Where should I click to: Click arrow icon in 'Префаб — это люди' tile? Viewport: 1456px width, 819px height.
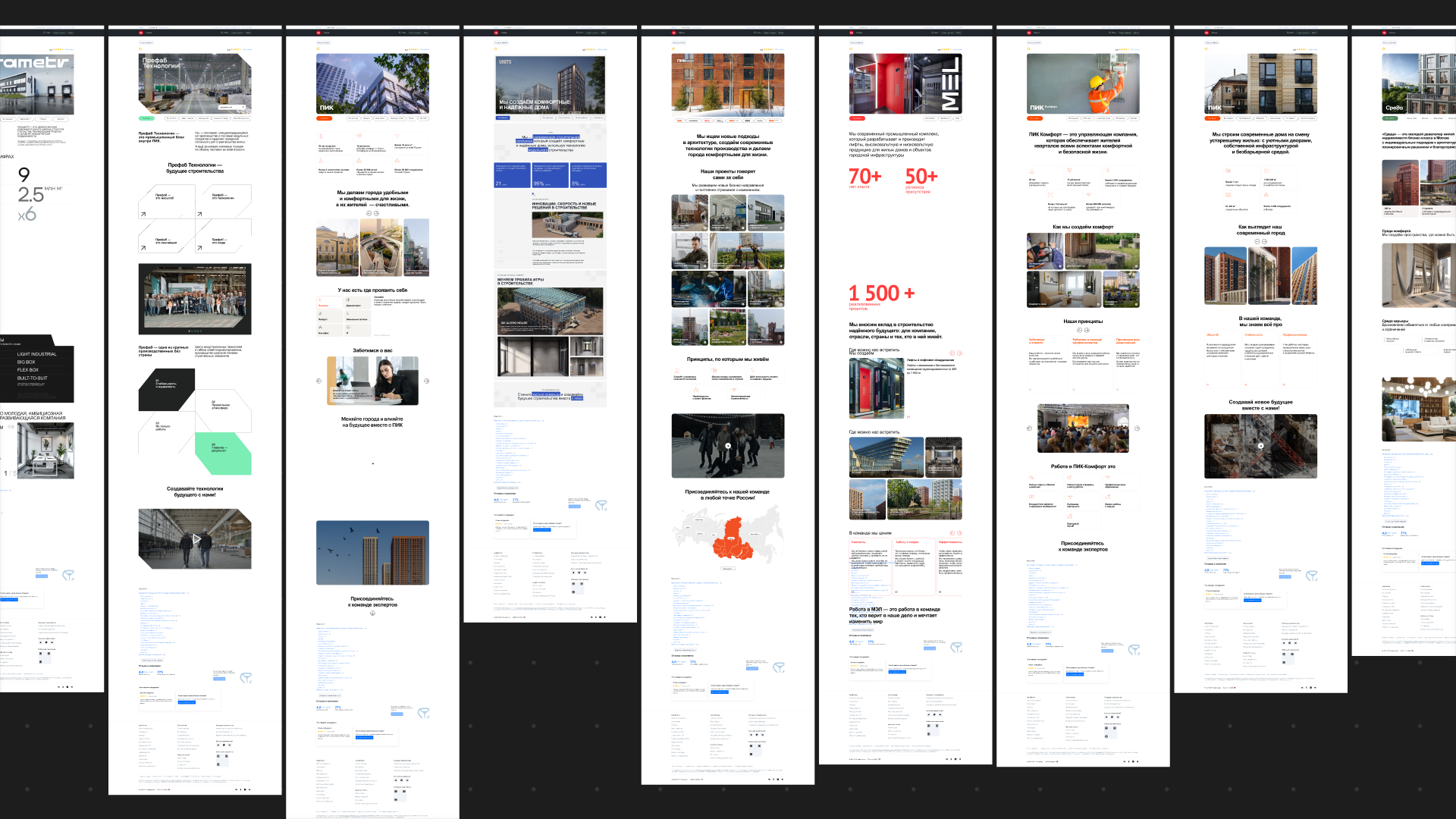pos(199,248)
